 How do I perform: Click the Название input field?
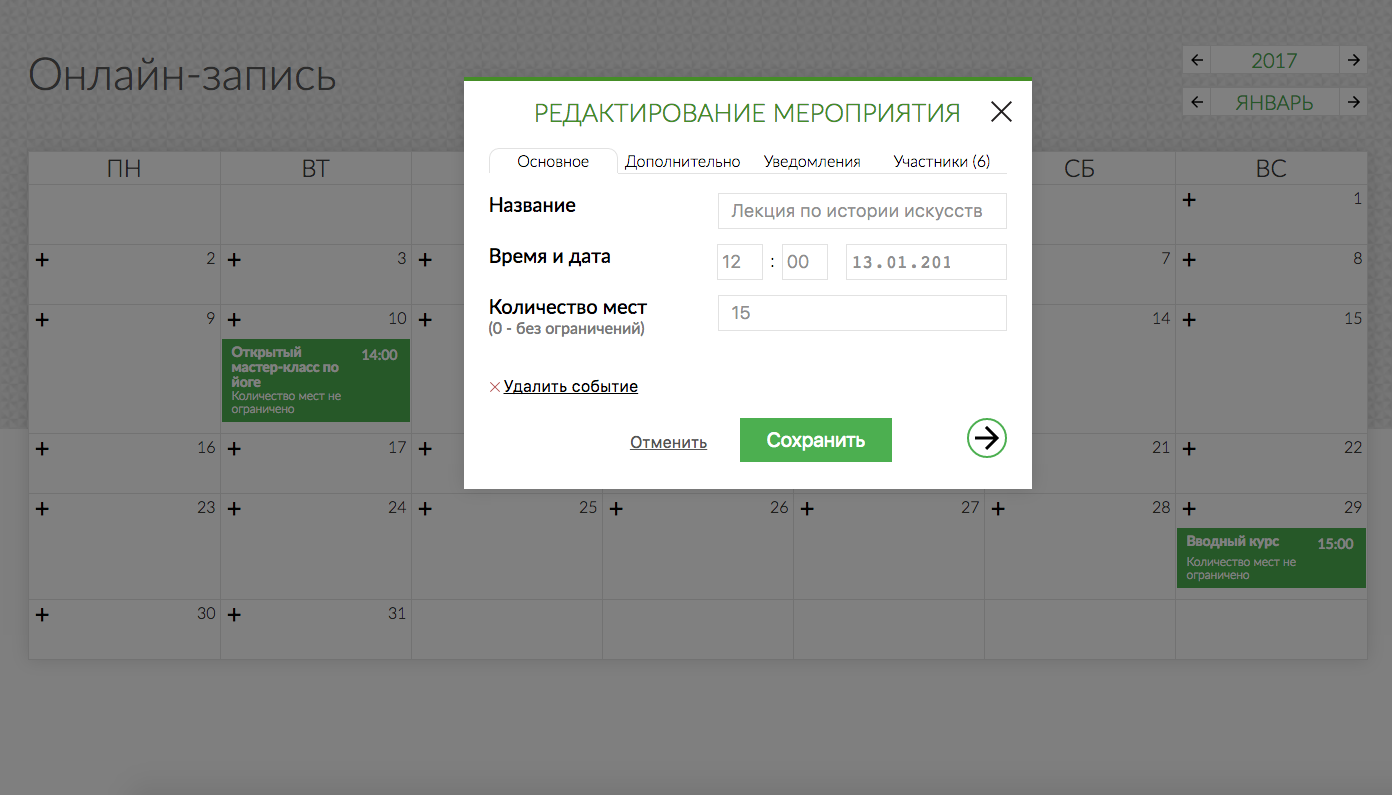pyautogui.click(x=862, y=211)
